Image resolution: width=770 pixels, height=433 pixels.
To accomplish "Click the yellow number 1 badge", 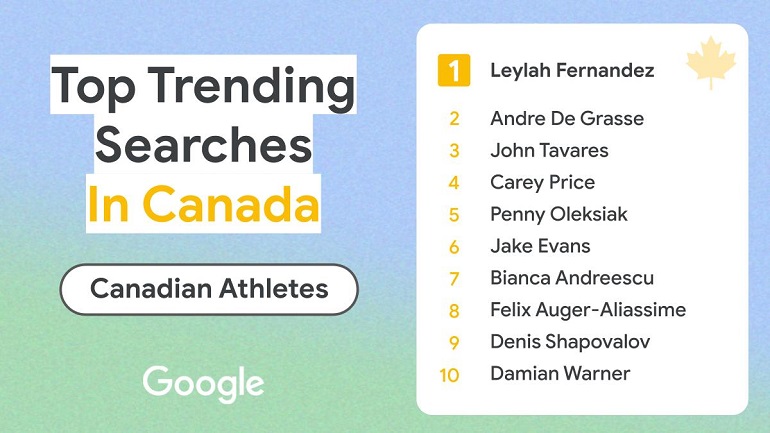I will 454,70.
